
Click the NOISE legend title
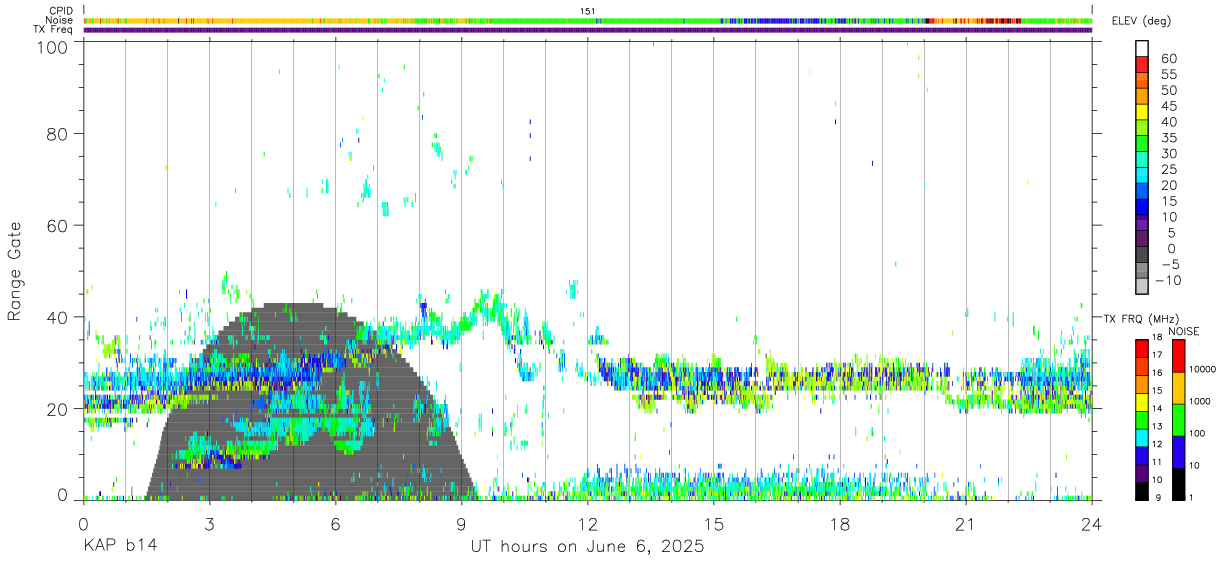click(1183, 331)
